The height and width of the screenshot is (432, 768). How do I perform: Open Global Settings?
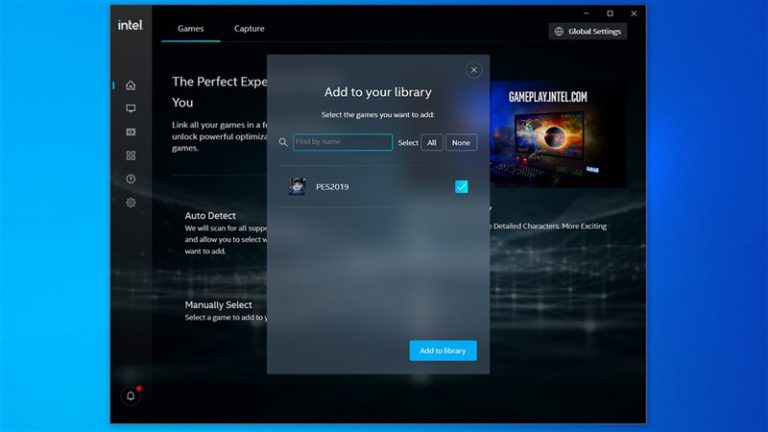click(587, 31)
